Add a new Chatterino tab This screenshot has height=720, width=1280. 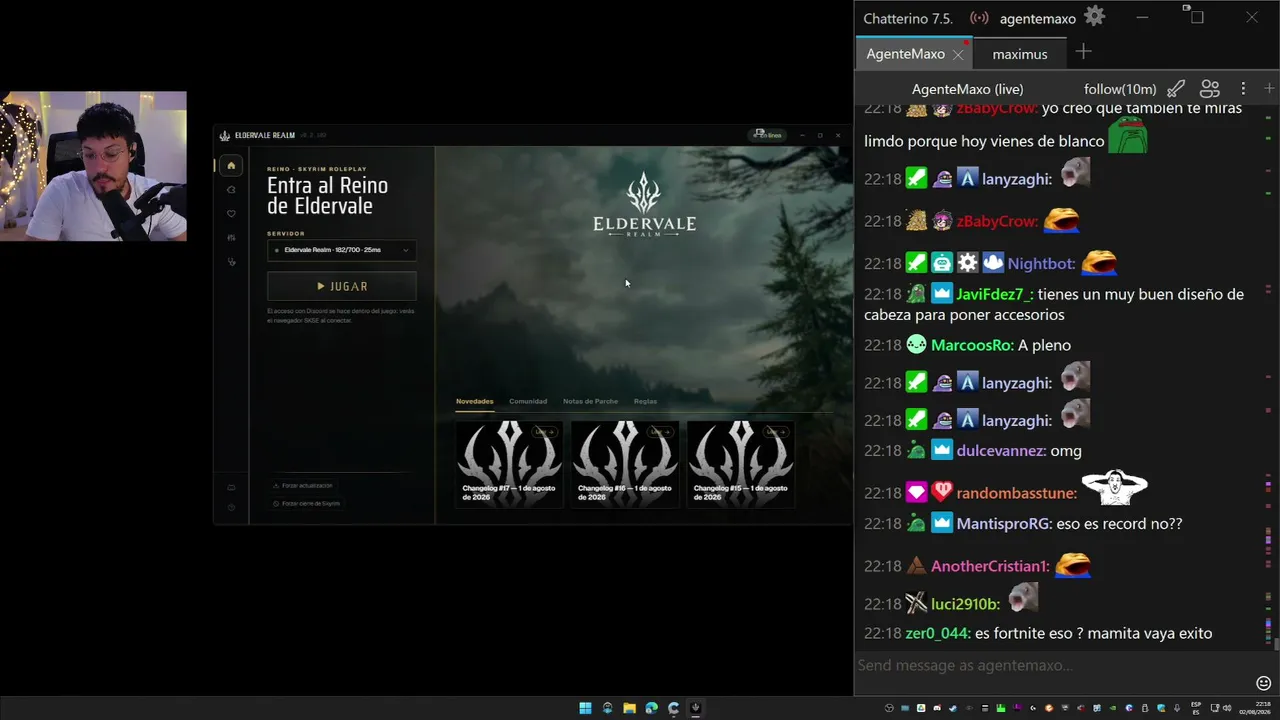tap(1083, 52)
